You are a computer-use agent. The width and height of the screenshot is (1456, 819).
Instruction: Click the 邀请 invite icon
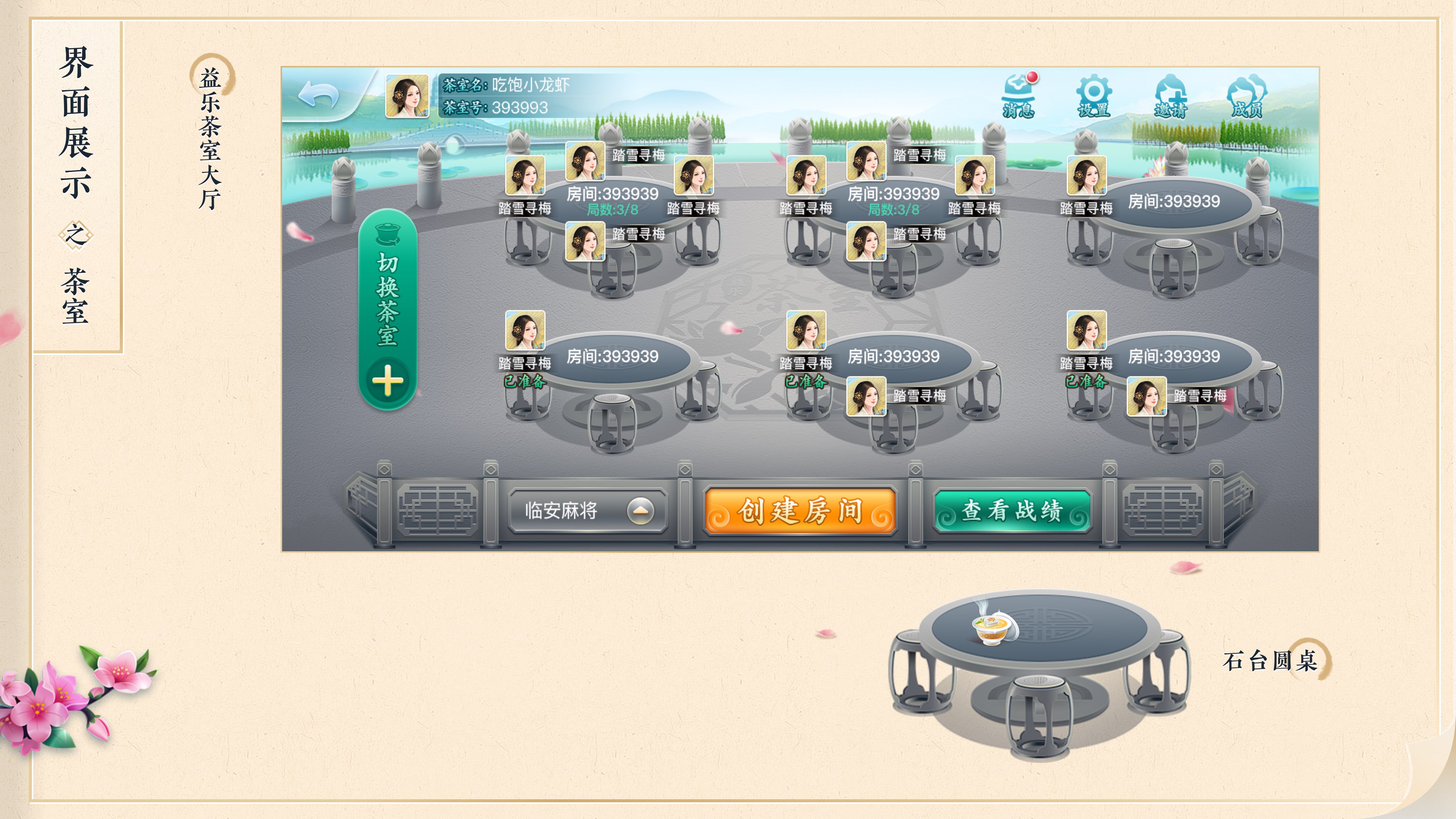tap(1170, 96)
